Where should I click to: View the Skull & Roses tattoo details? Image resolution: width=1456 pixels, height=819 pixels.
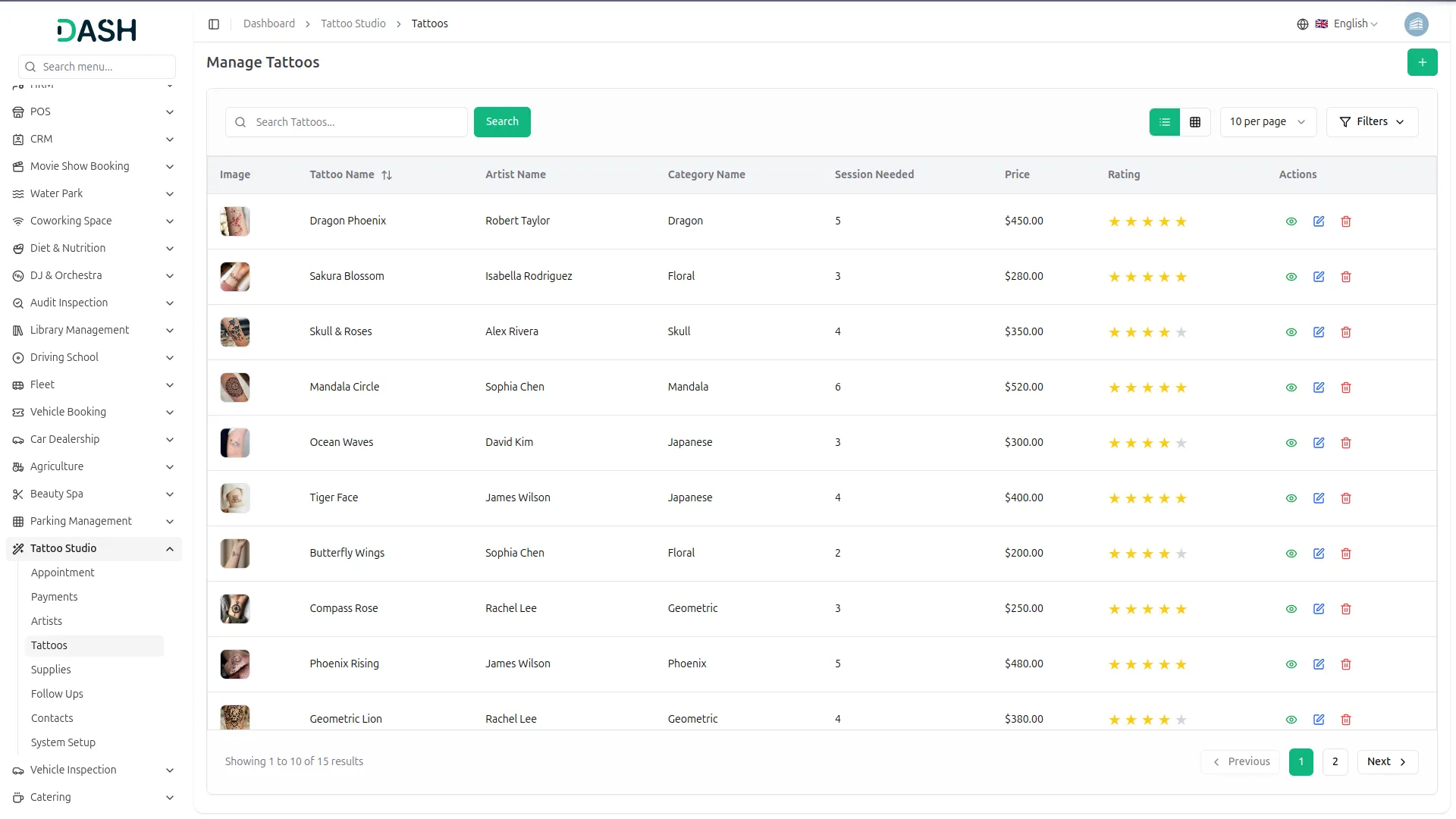(x=1291, y=332)
